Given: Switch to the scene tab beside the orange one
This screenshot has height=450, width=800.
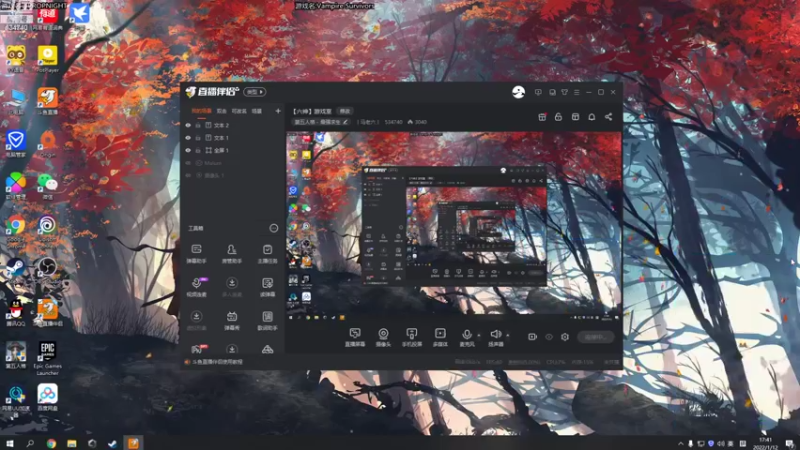Looking at the screenshot, I should [221, 111].
